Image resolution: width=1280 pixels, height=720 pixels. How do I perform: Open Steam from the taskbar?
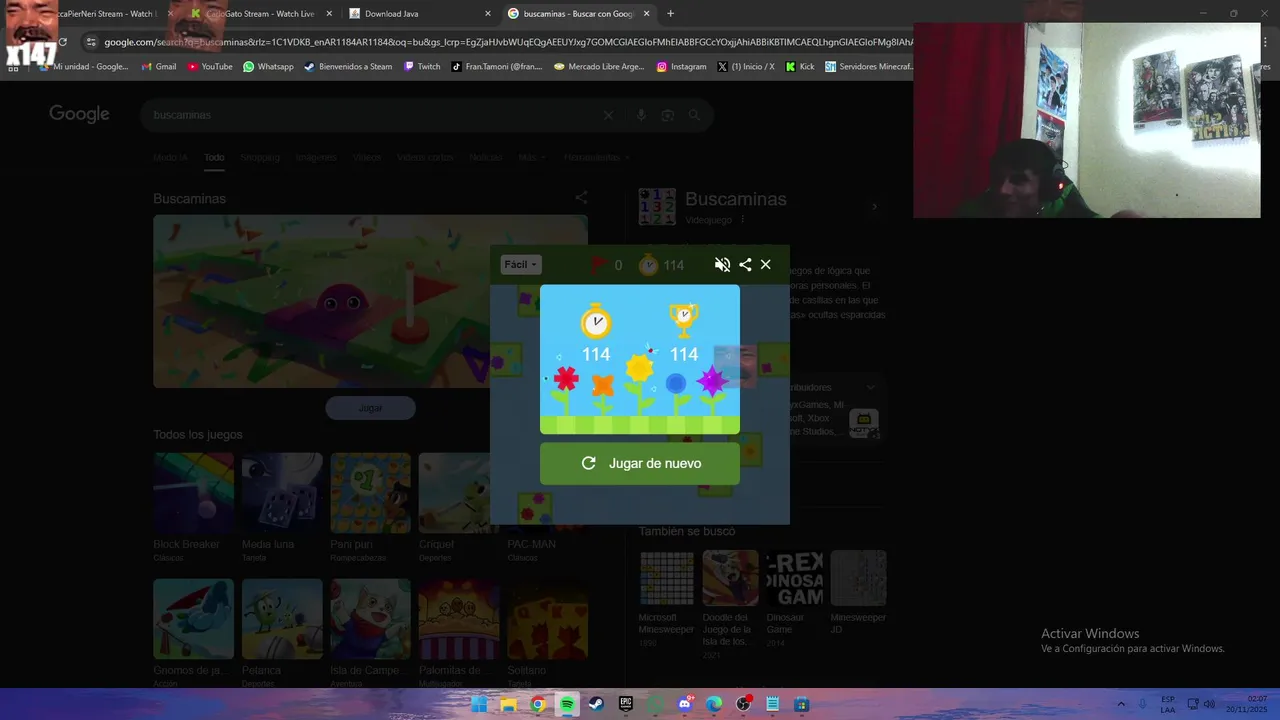click(x=596, y=704)
